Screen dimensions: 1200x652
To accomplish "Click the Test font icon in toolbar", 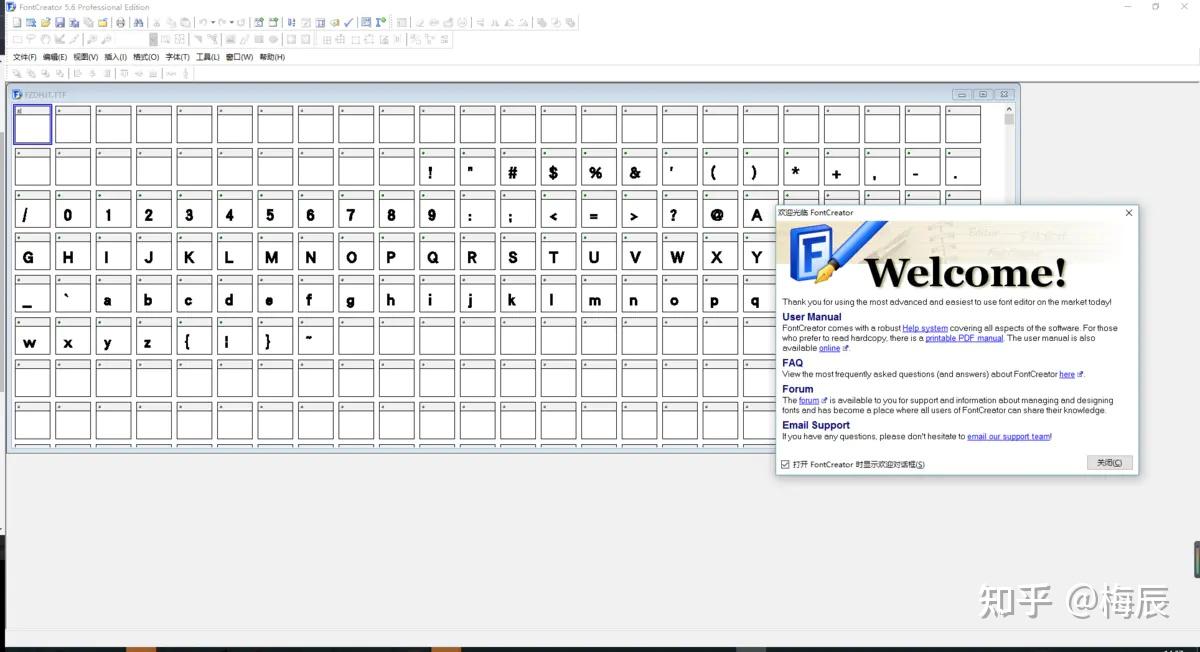I will [380, 22].
